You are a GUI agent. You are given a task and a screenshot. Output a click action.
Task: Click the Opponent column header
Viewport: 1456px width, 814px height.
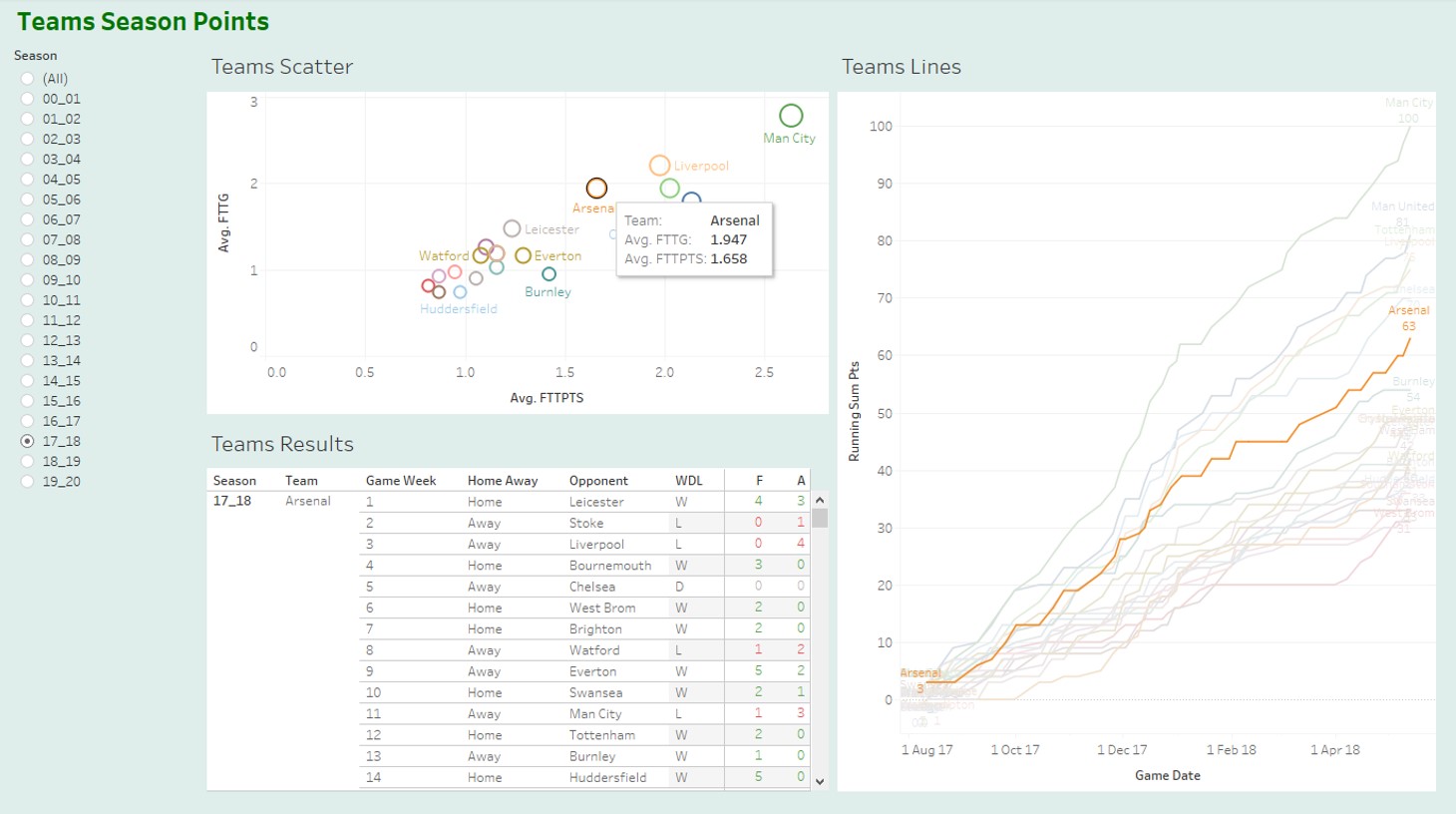[598, 481]
